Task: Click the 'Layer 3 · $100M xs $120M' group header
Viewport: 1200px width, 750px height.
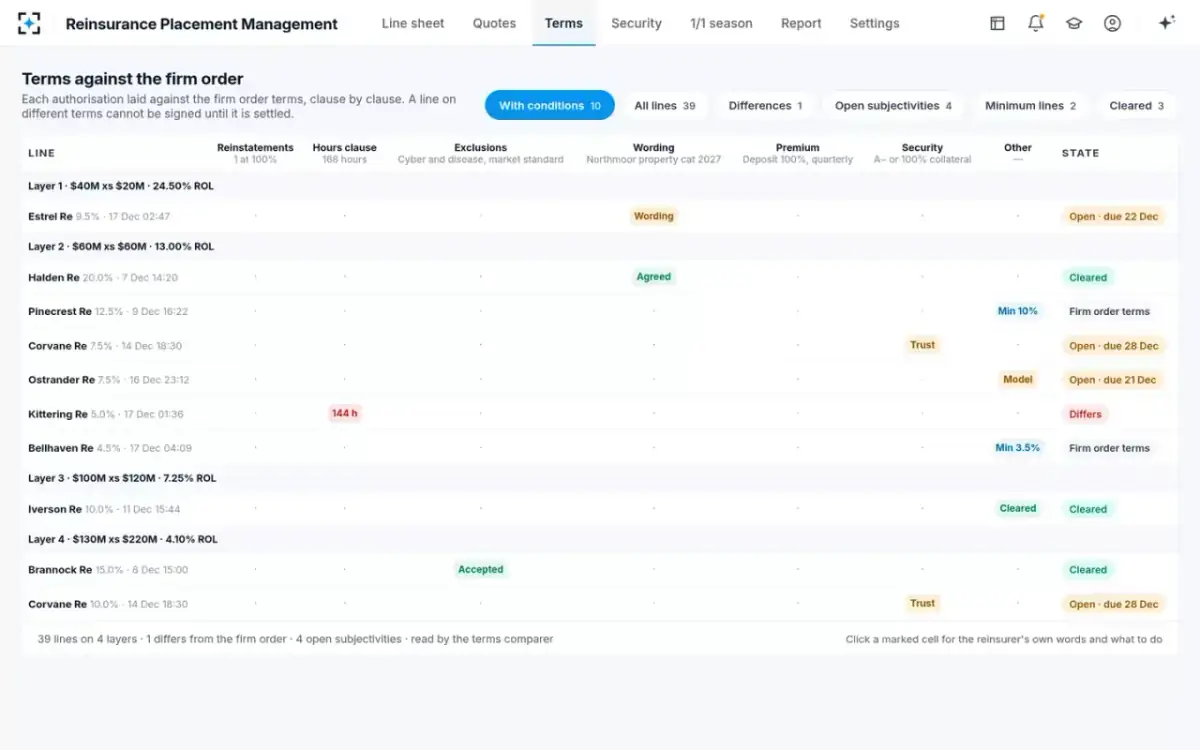Action: [x=599, y=478]
